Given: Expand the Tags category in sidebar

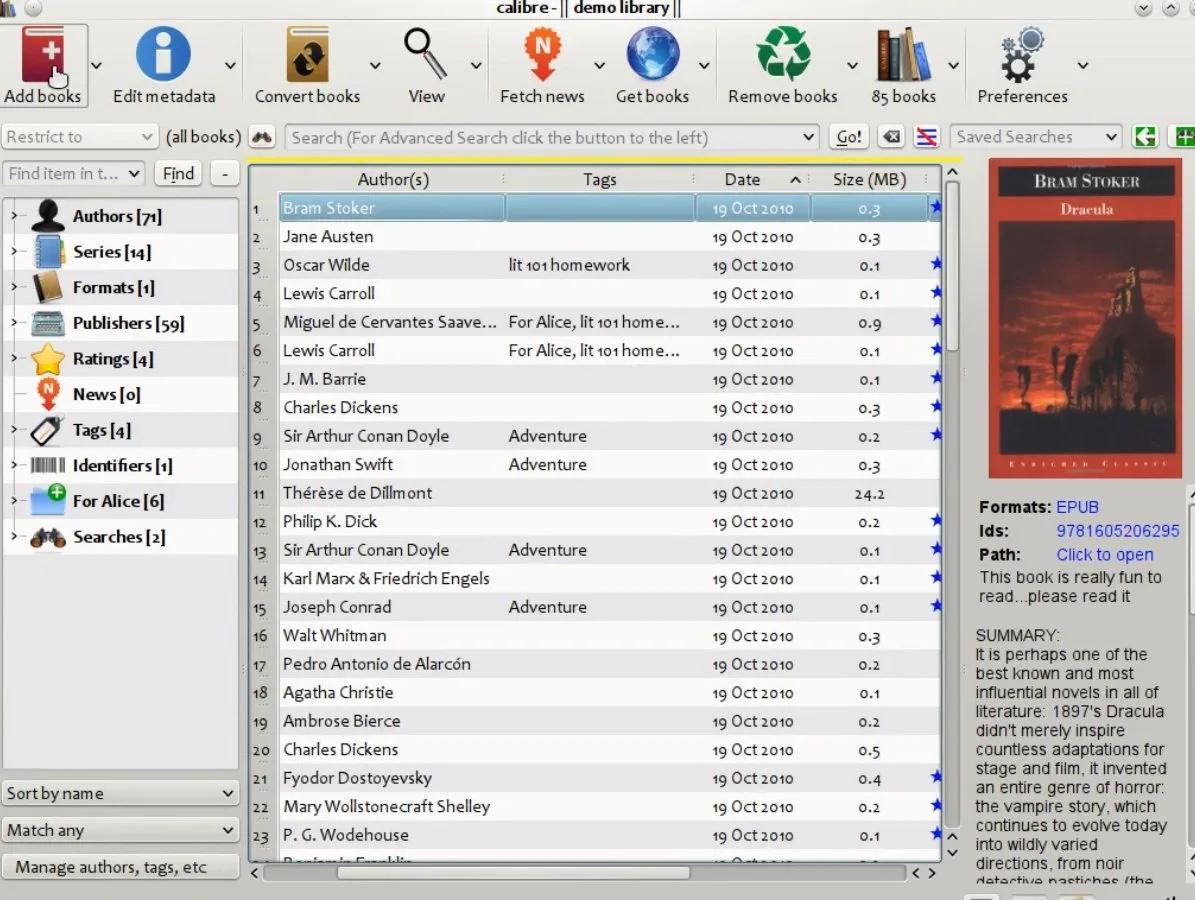Looking at the screenshot, I should point(12,430).
